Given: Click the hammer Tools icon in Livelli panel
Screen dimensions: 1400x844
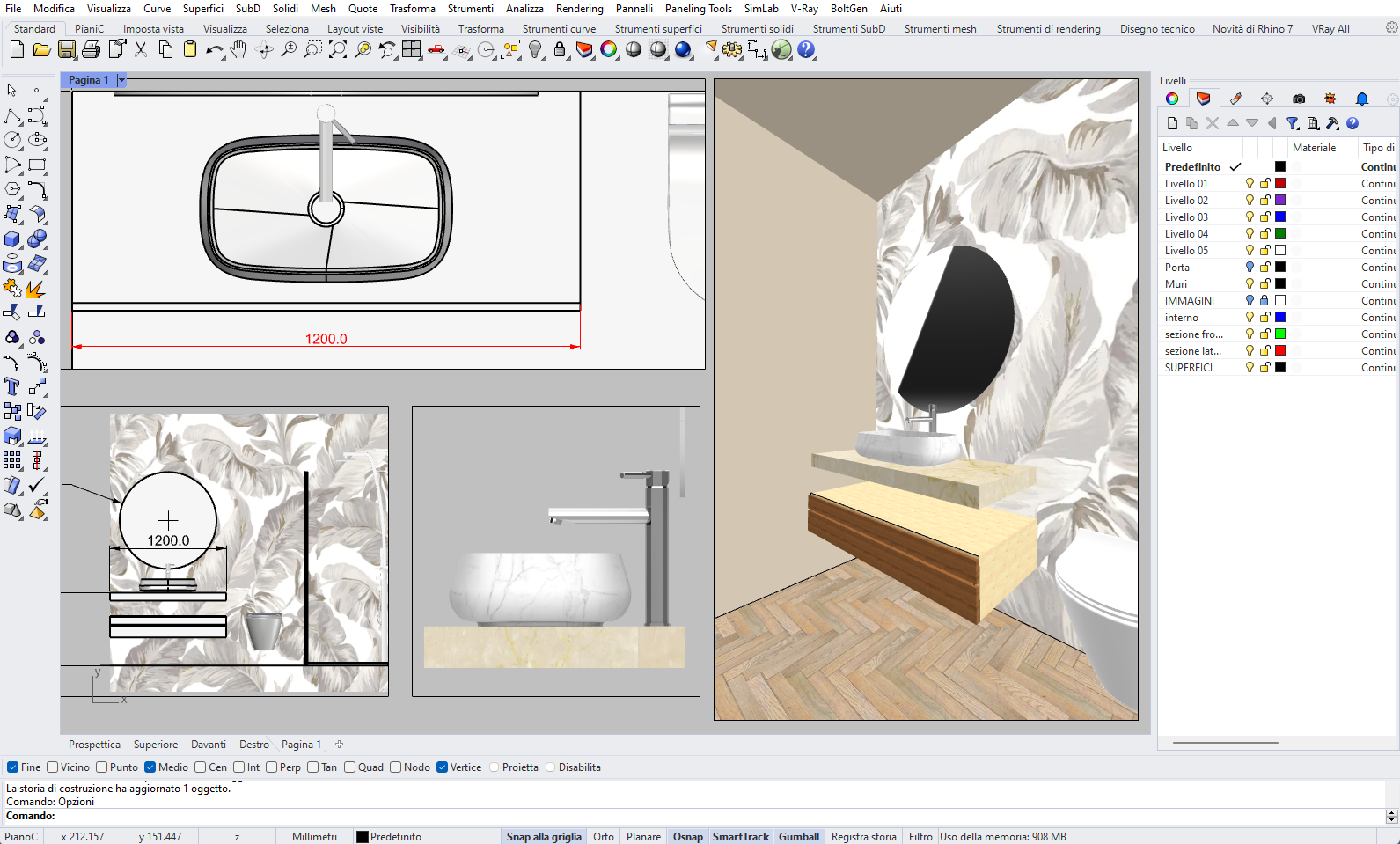Looking at the screenshot, I should [x=1332, y=123].
